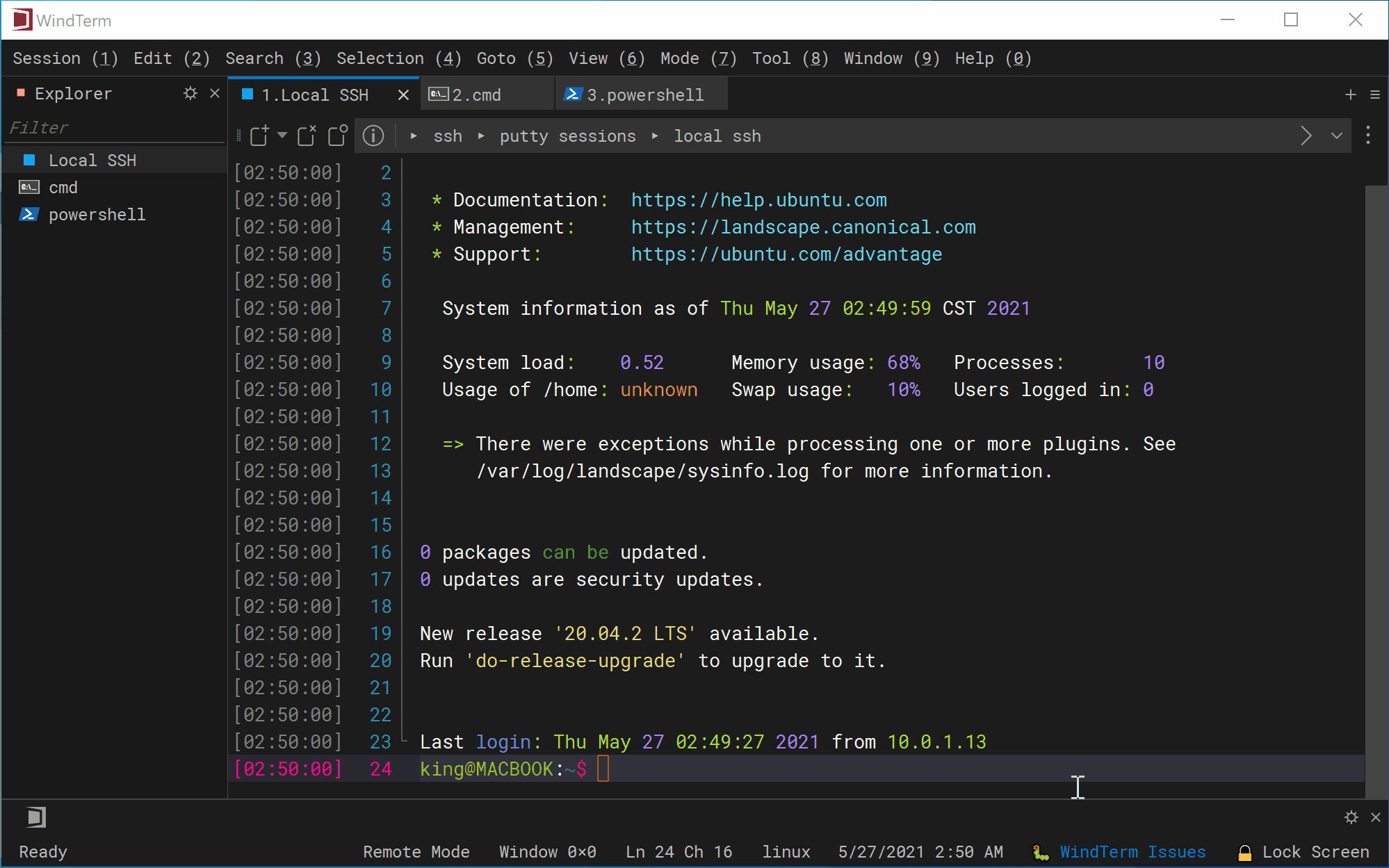1389x868 pixels.
Task: Open the ubuntu.com/advantage link
Action: point(787,254)
